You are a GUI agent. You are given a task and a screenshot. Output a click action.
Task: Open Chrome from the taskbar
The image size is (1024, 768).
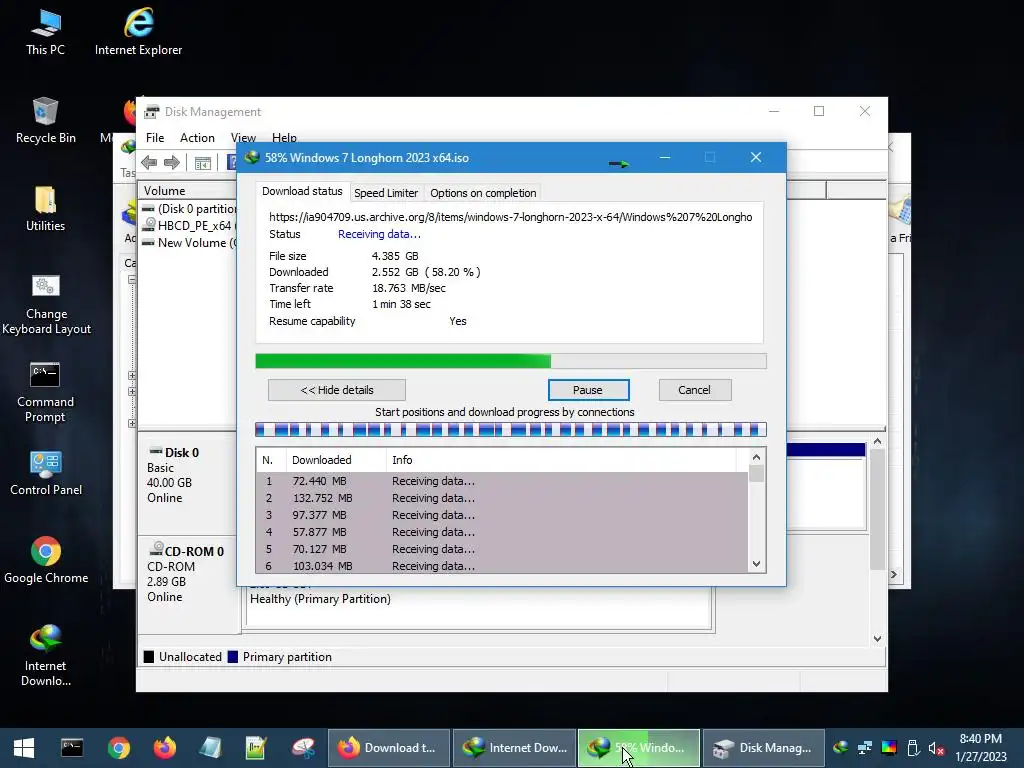coord(119,748)
